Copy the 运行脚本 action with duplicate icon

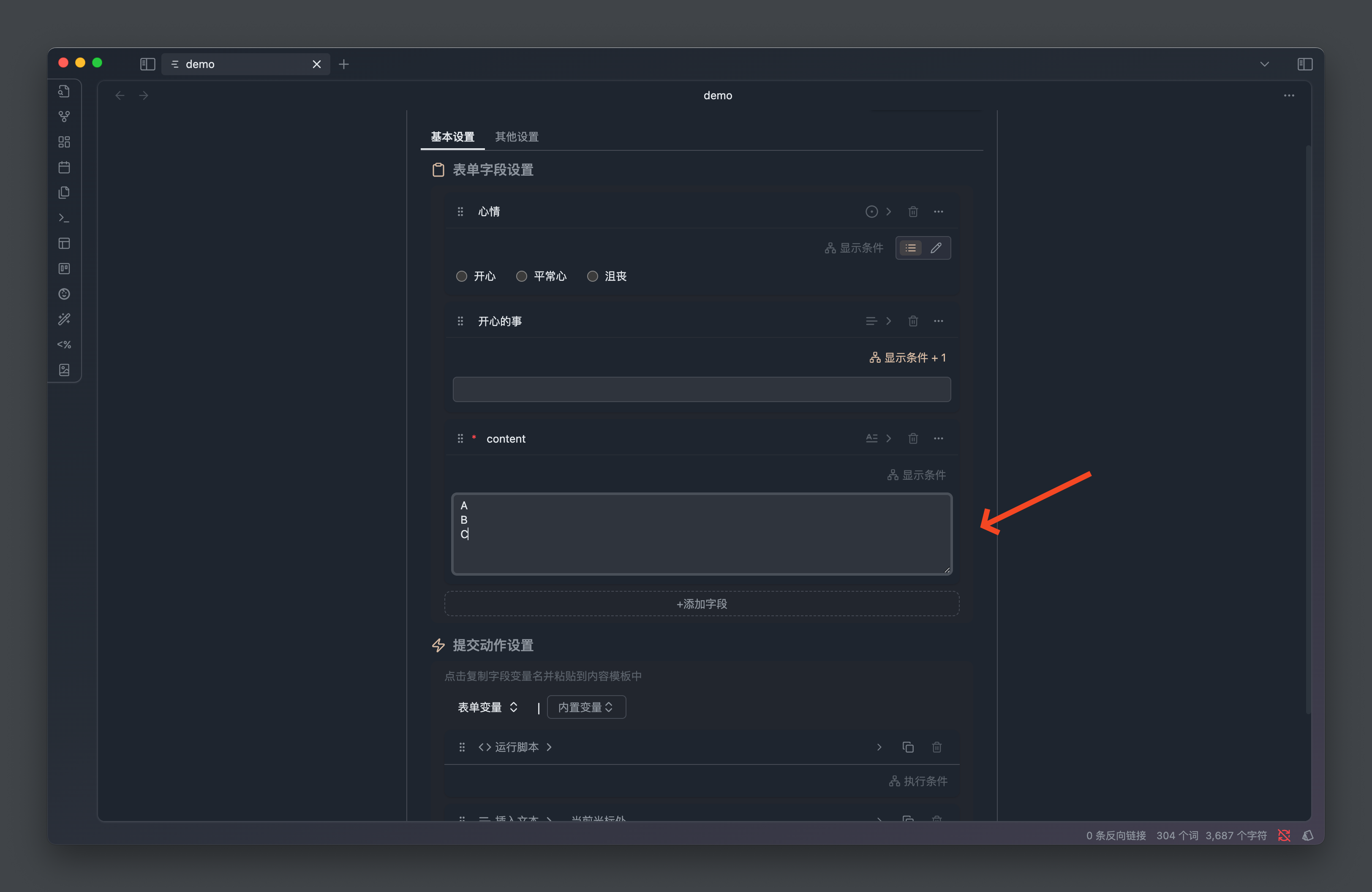click(x=907, y=747)
